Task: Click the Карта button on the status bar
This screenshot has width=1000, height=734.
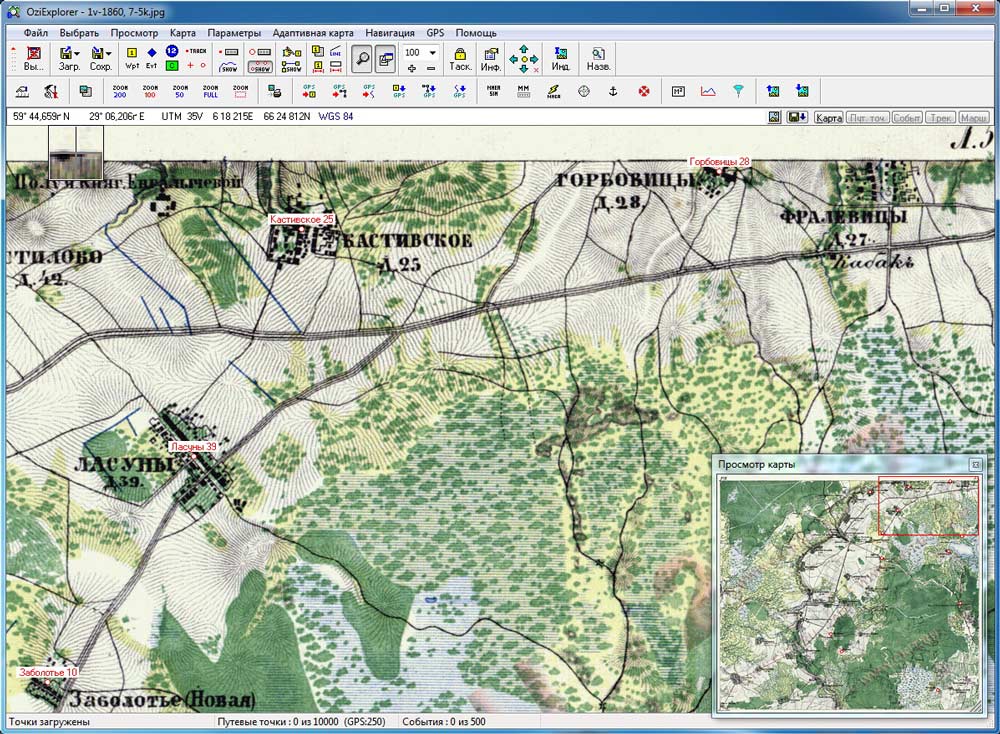Action: coord(828,117)
